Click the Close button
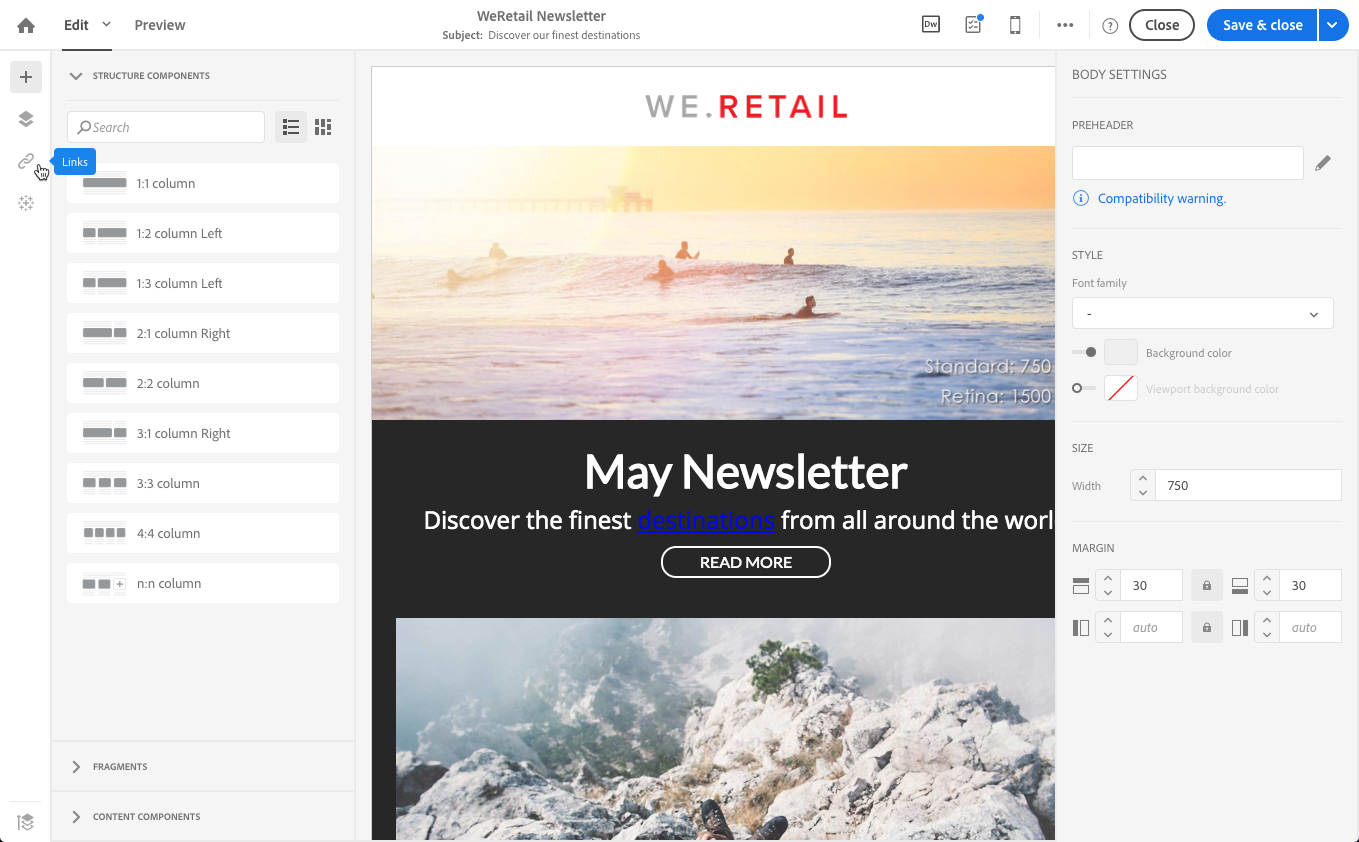The height and width of the screenshot is (842, 1359). [1162, 25]
